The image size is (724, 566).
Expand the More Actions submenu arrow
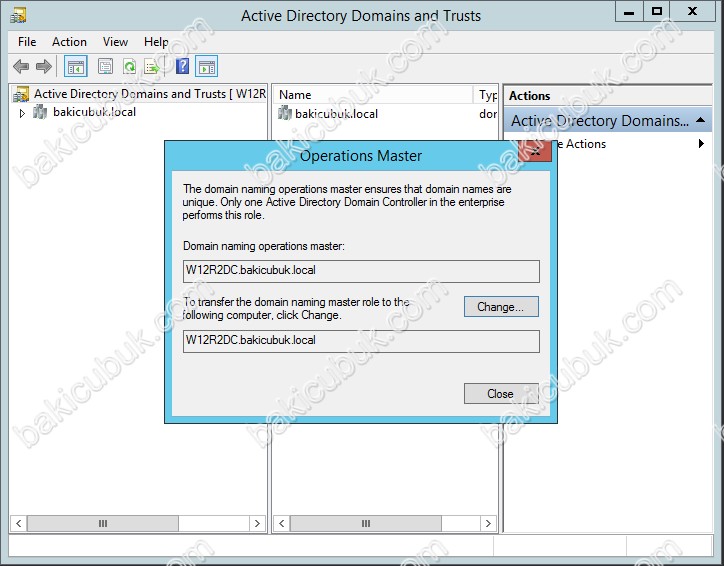tap(701, 144)
